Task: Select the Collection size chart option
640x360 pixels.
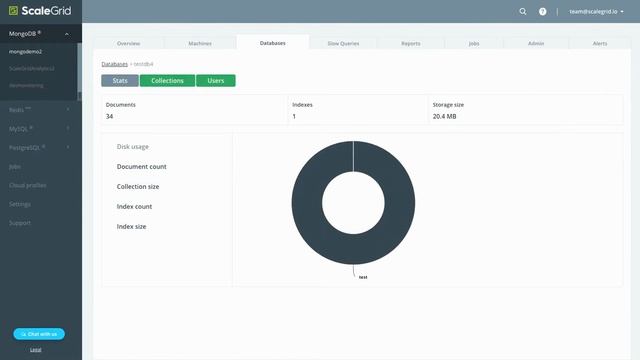Action: click(138, 187)
